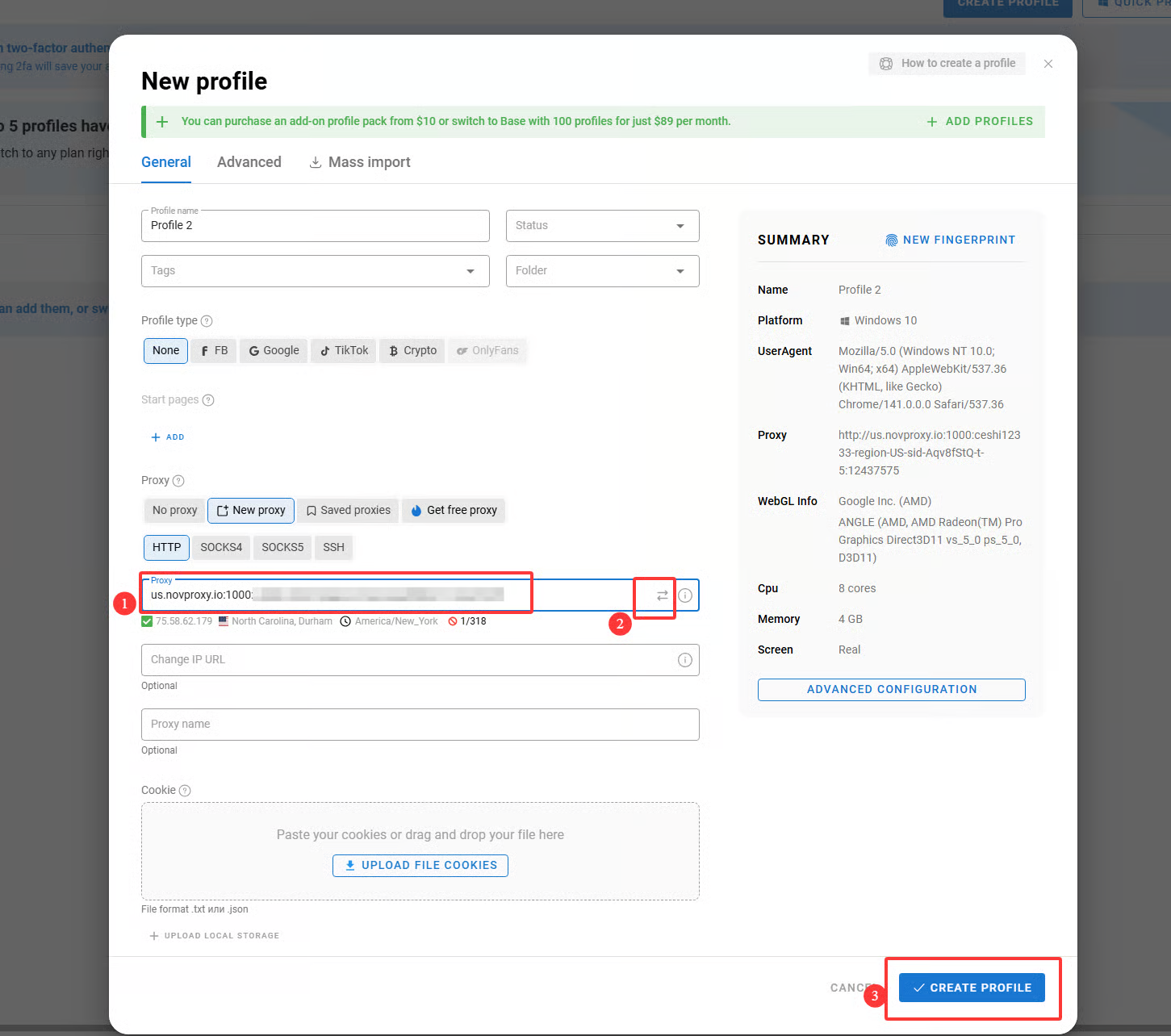
Task: Click info icon in Proxy field
Action: (685, 595)
